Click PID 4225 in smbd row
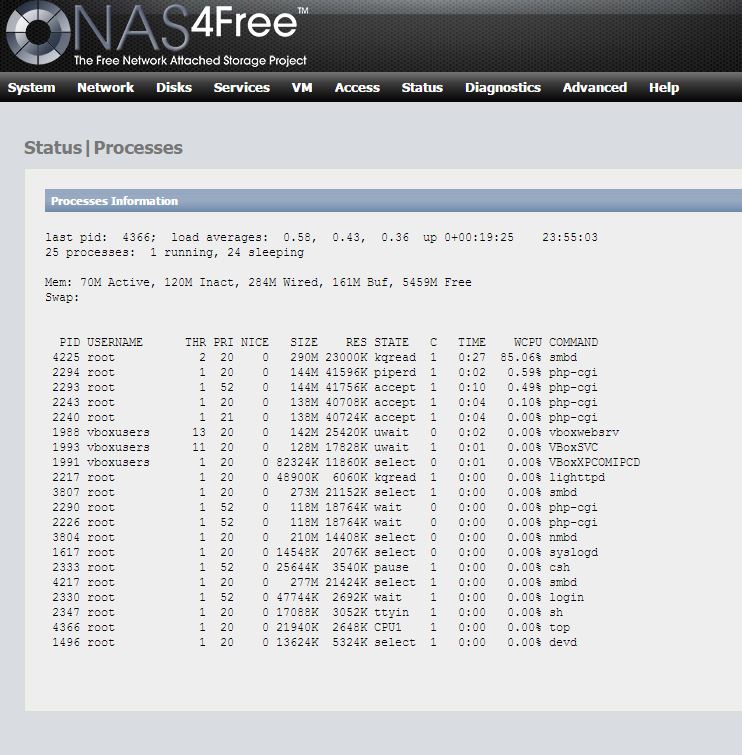Image resolution: width=742 pixels, height=755 pixels. pos(66,357)
